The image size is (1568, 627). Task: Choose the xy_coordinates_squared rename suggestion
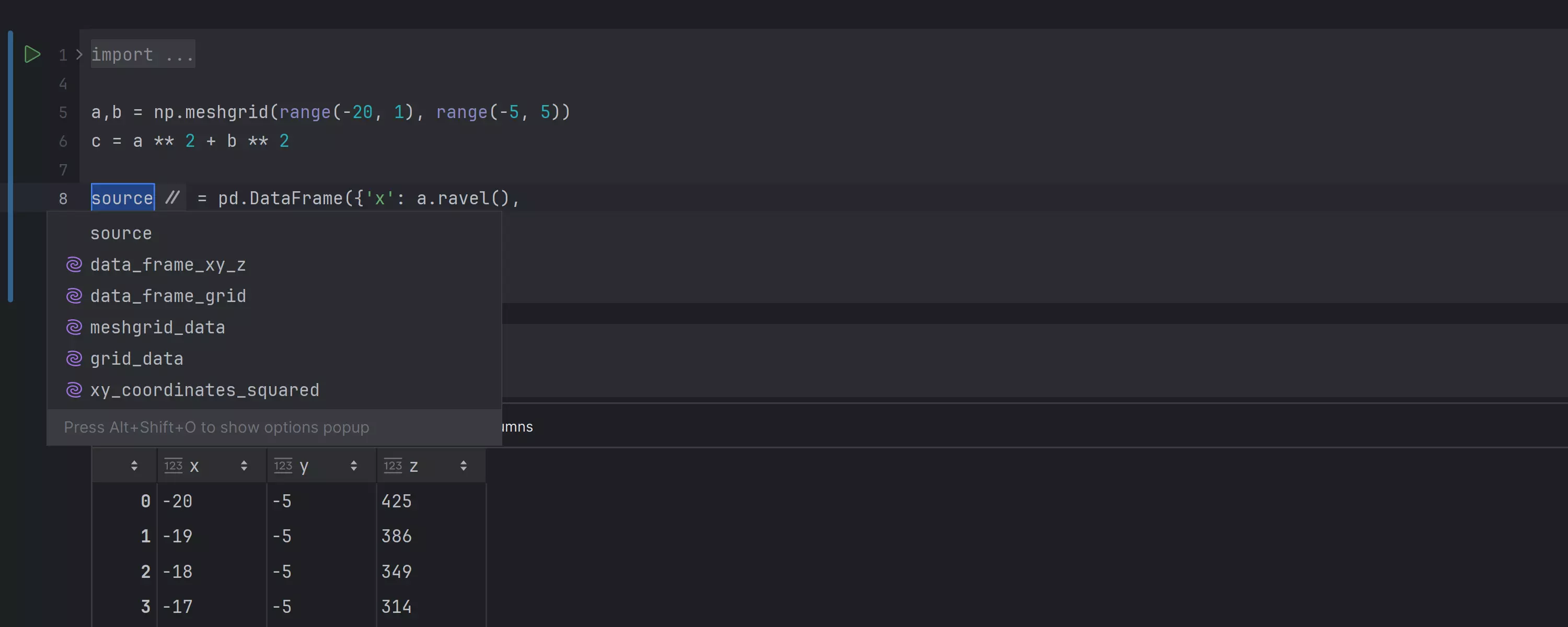point(204,390)
